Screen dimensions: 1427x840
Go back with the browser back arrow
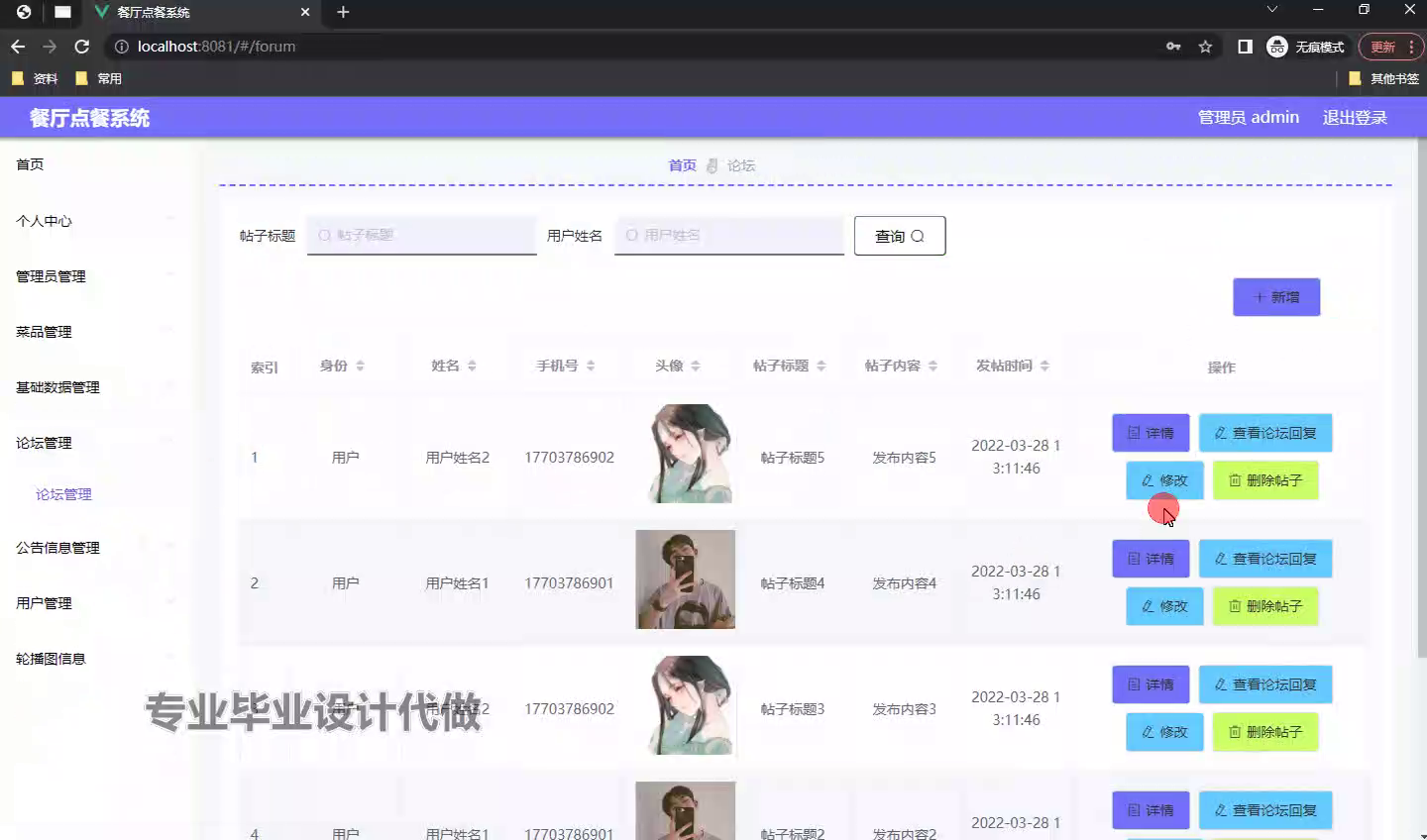point(18,47)
